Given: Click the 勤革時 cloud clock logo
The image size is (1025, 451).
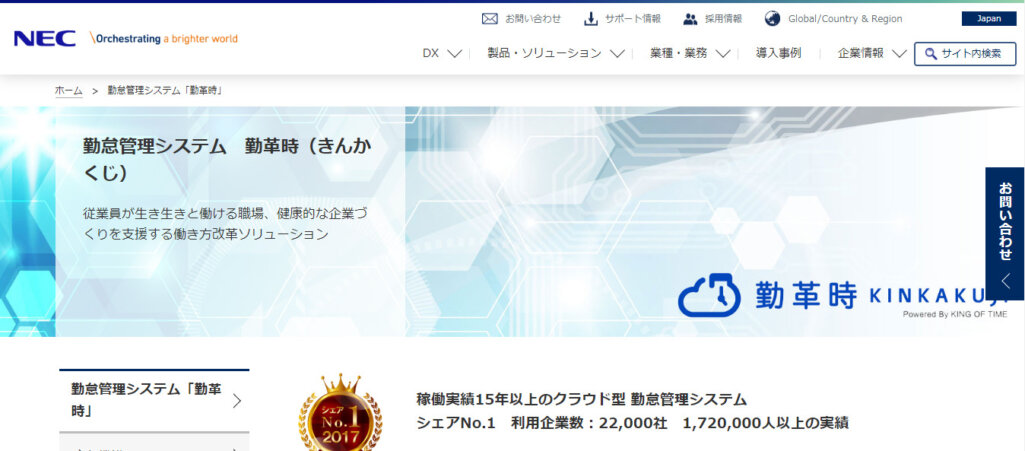Looking at the screenshot, I should (709, 295).
